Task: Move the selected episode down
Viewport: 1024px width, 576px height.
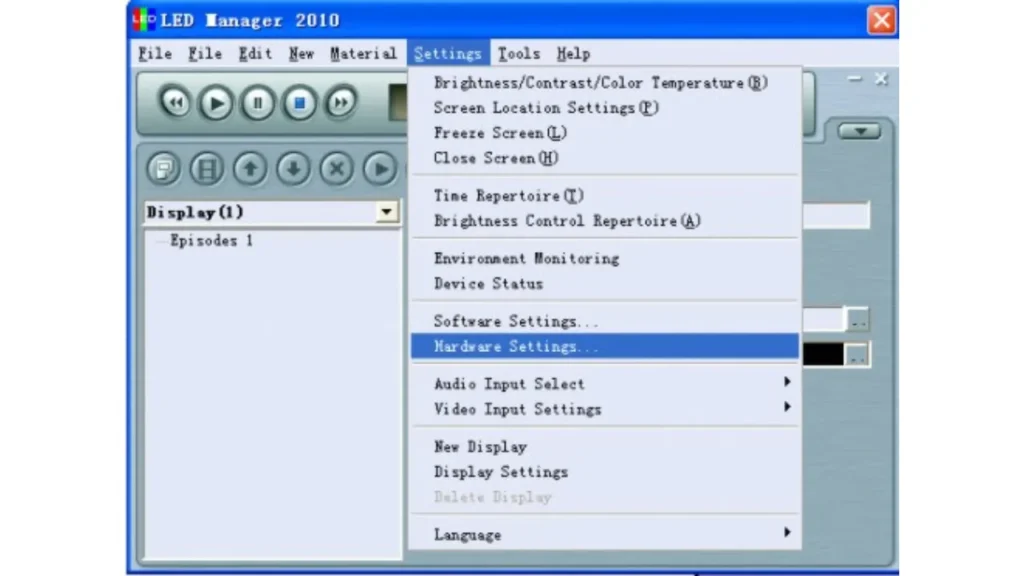Action: [x=291, y=169]
